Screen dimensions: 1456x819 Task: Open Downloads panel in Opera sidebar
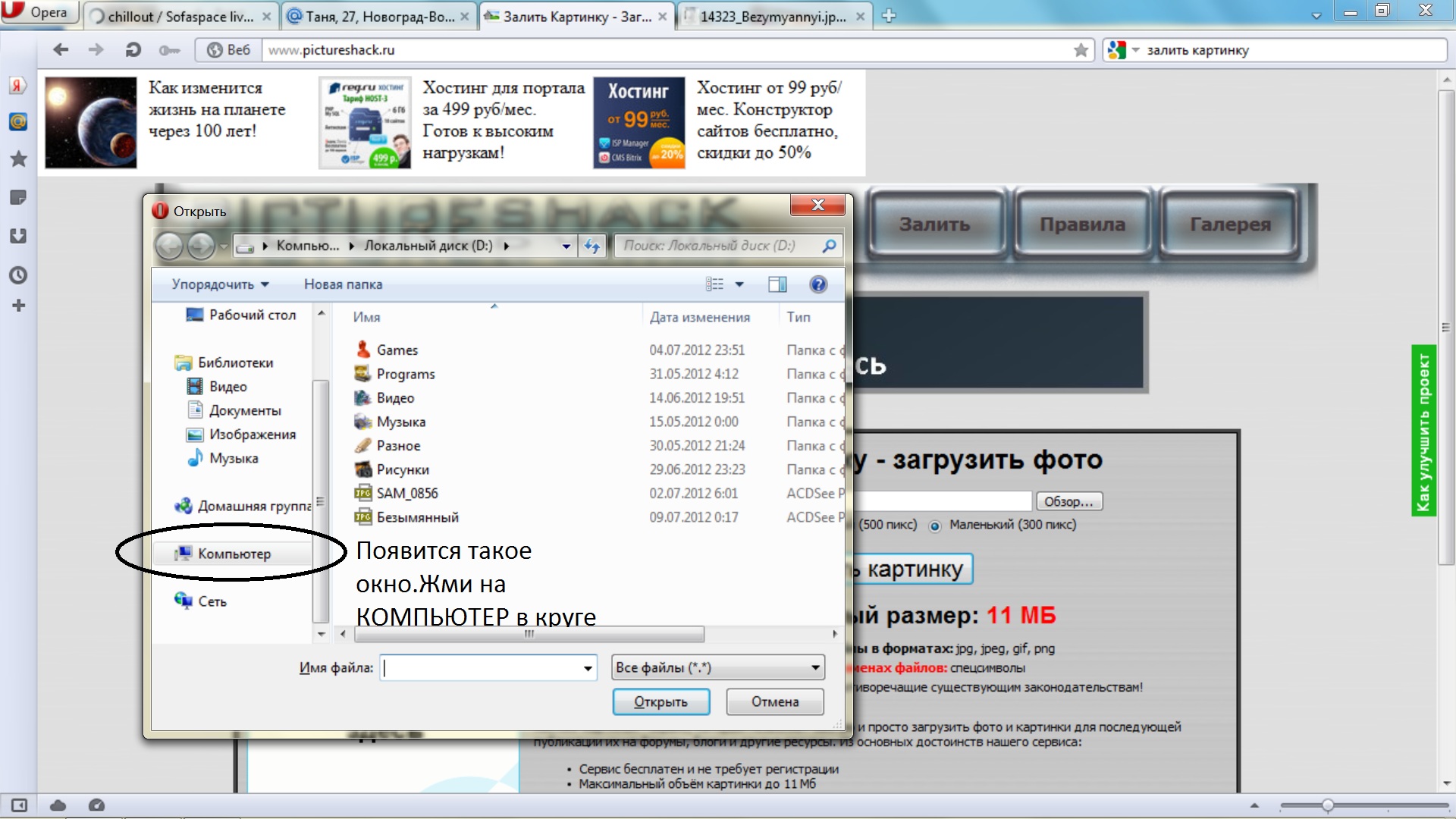[18, 236]
